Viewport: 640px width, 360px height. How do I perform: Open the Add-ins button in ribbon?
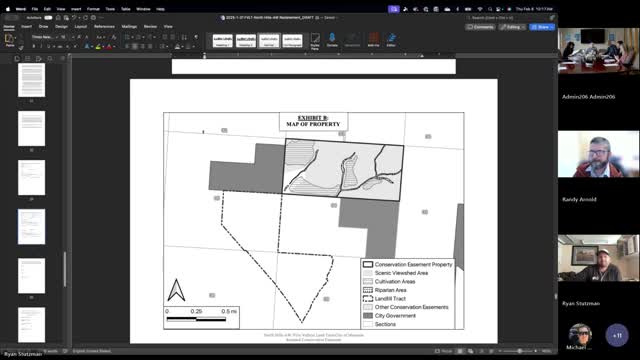(x=373, y=40)
